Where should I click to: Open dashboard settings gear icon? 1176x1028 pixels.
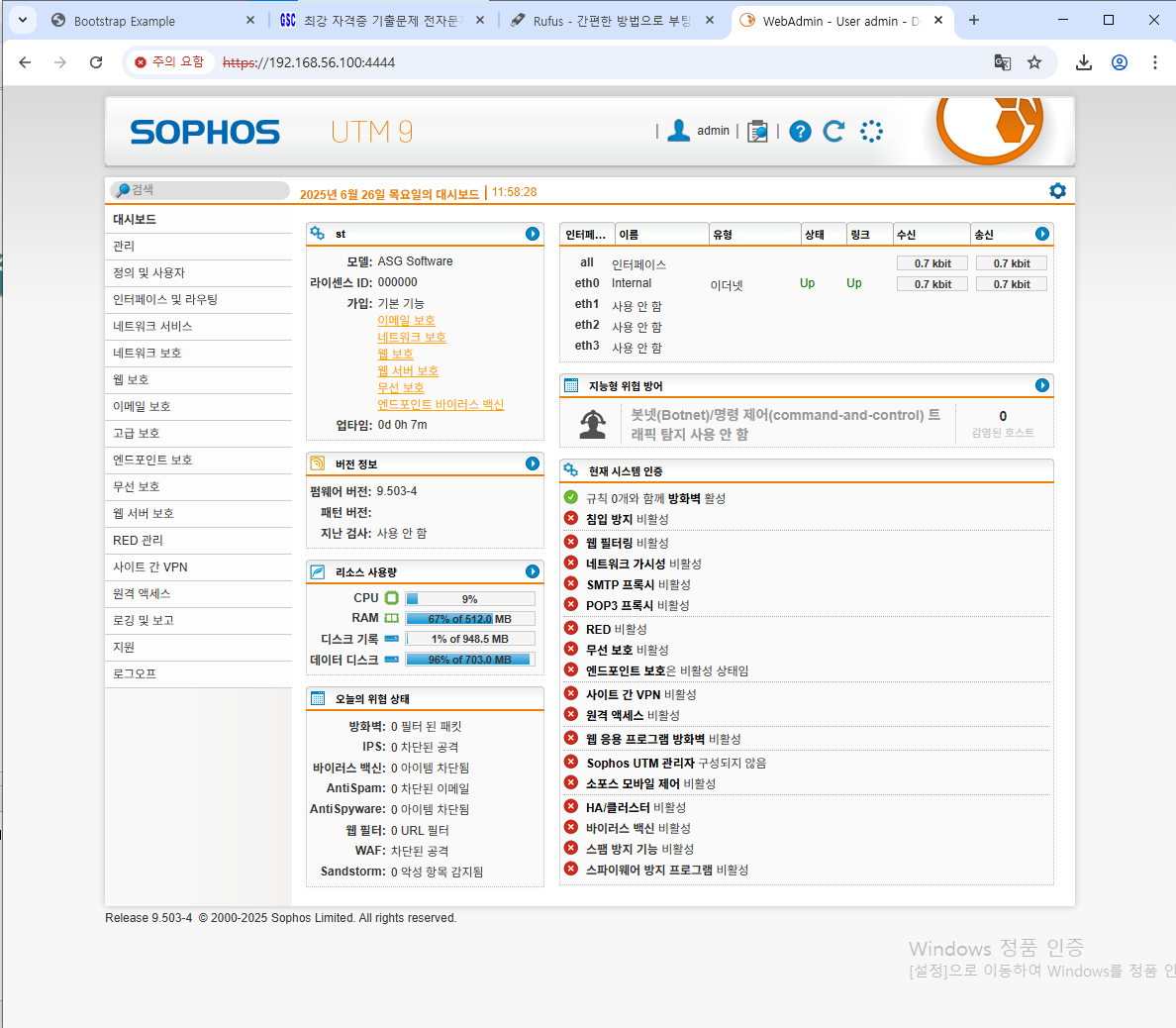(x=1057, y=190)
